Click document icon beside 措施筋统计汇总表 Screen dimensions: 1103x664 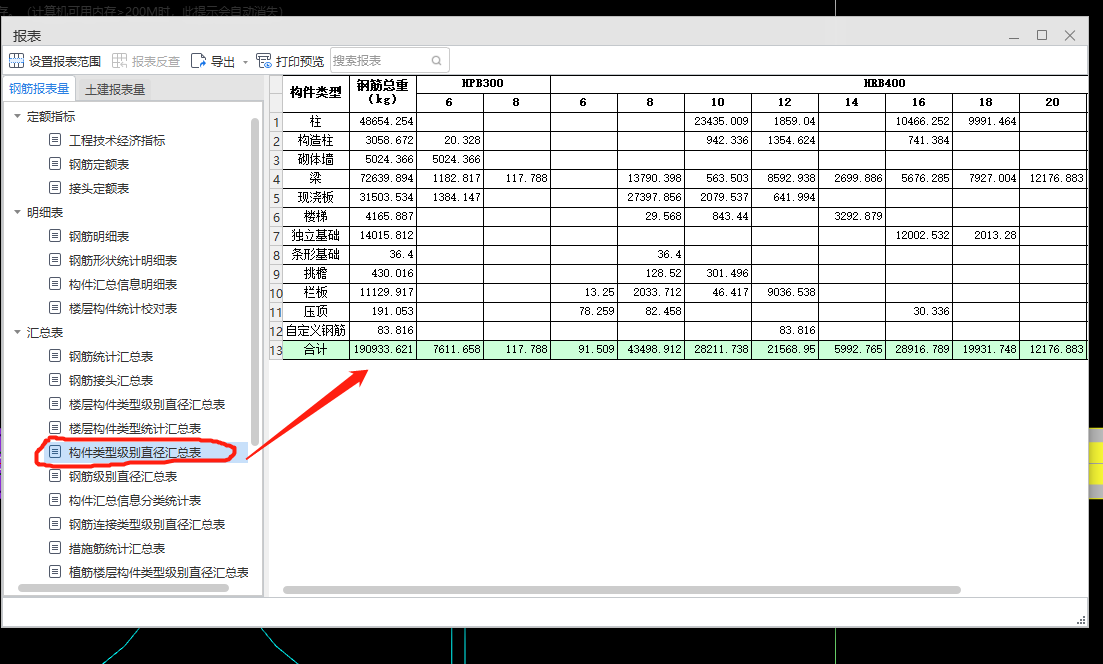pyautogui.click(x=55, y=547)
